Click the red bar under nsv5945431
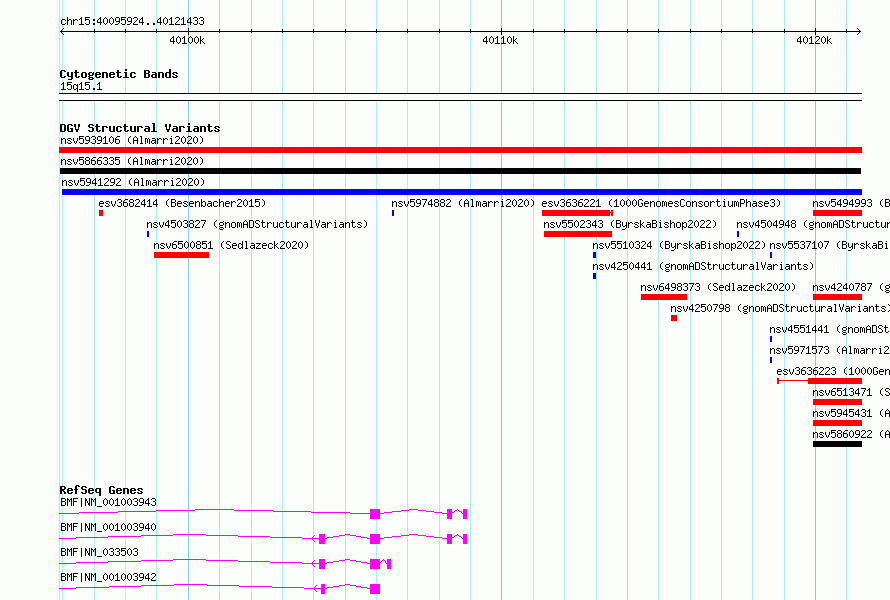Image resolution: width=890 pixels, height=600 pixels. point(837,423)
